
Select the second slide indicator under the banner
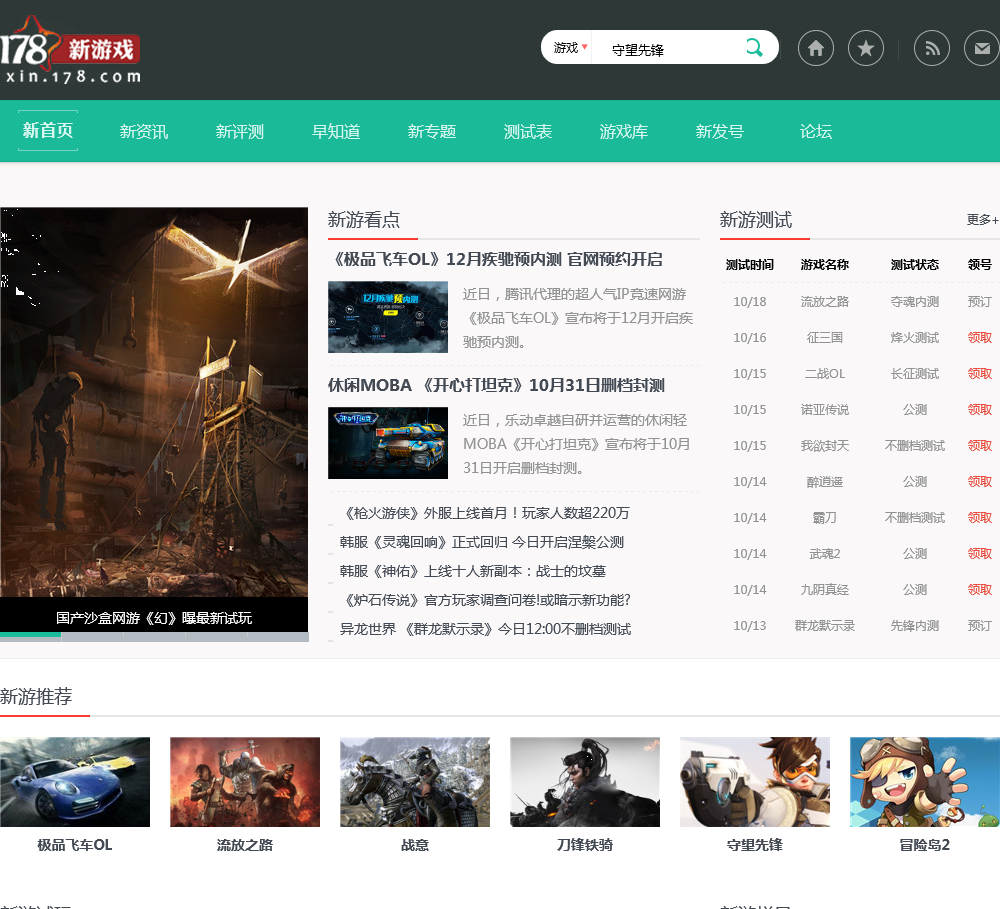pyautogui.click(x=92, y=637)
